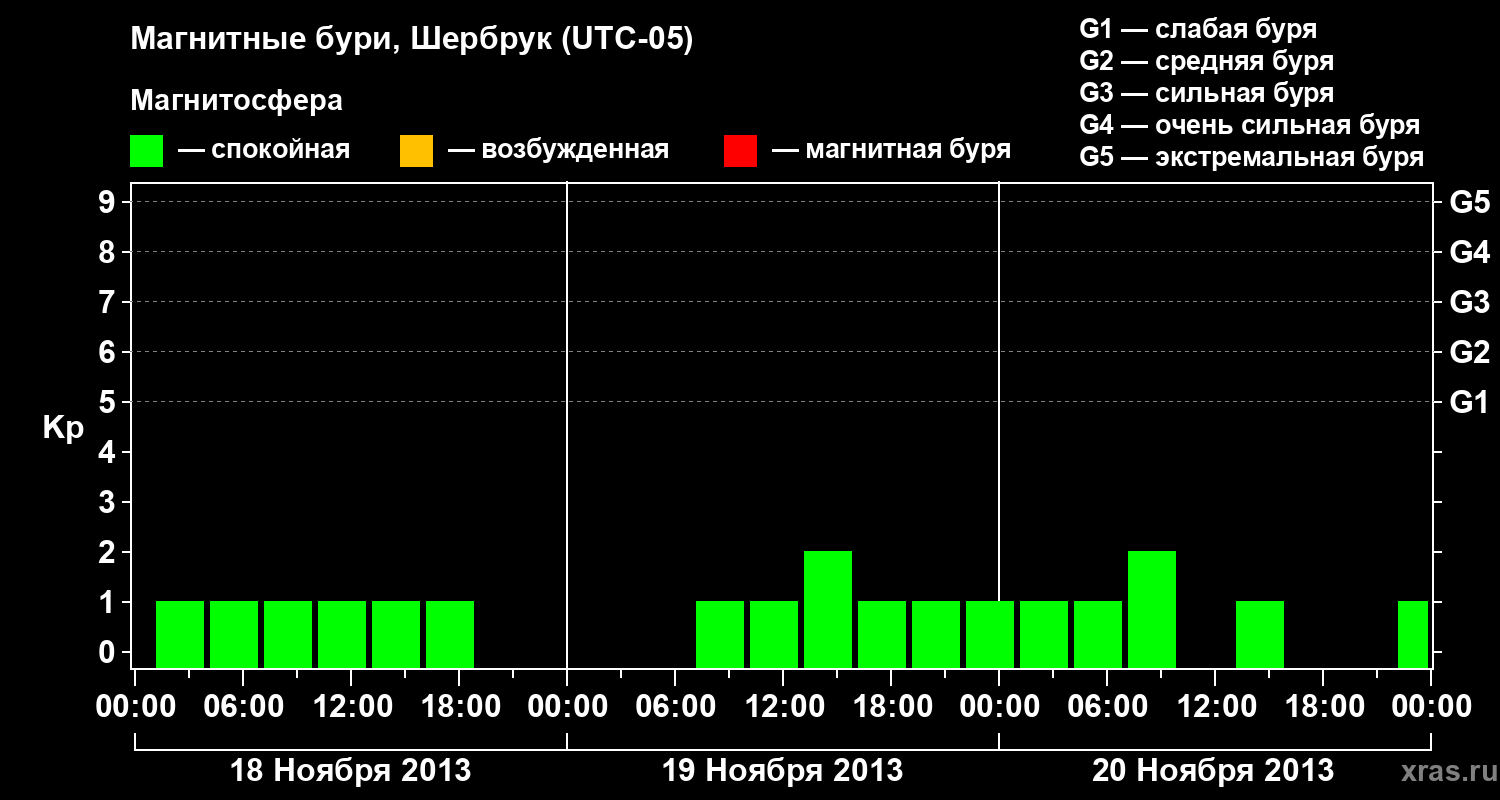Click the right-axis 'G4' storm level label

point(1469,253)
